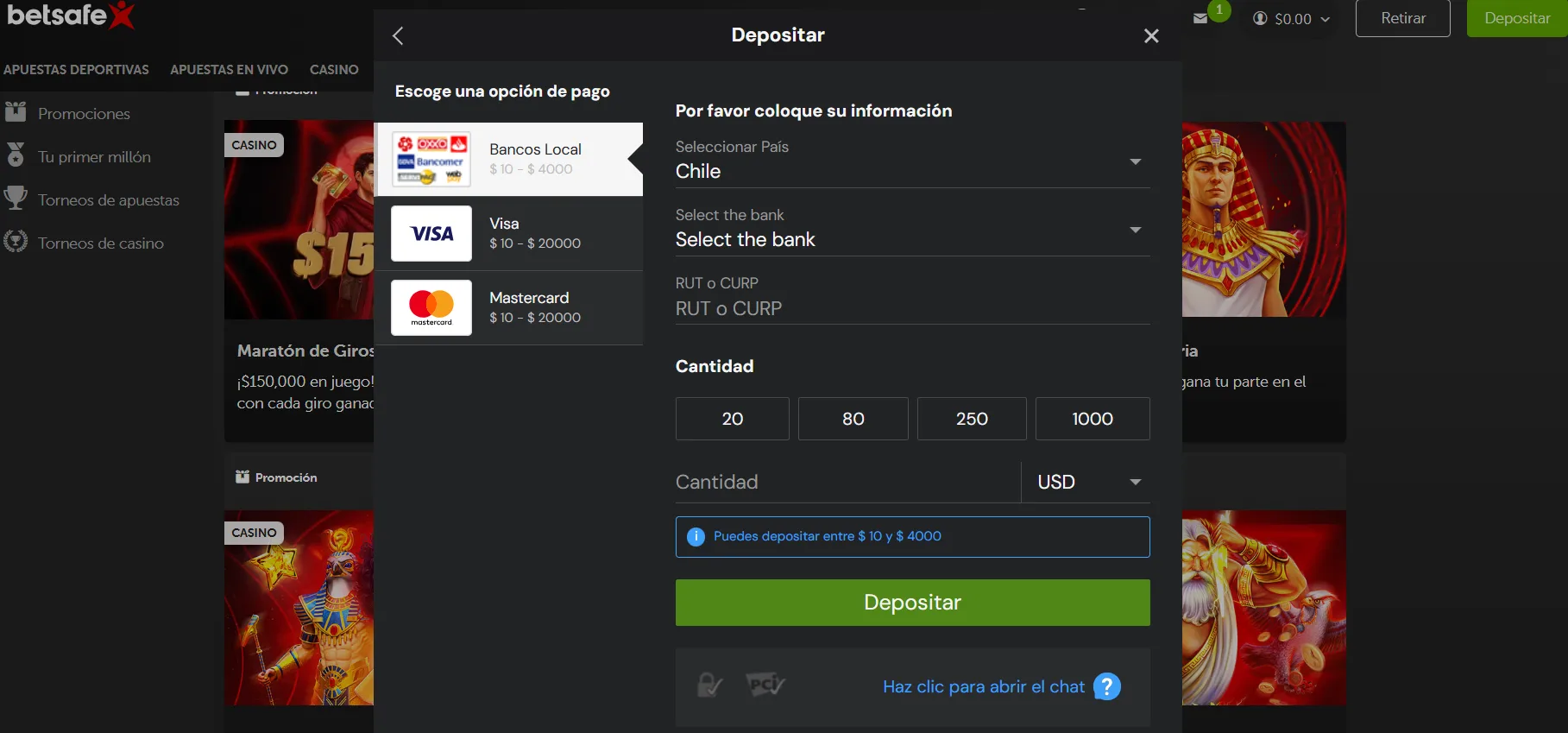Go back using the modal's left arrow
The width and height of the screenshot is (1568, 733).
[x=398, y=35]
